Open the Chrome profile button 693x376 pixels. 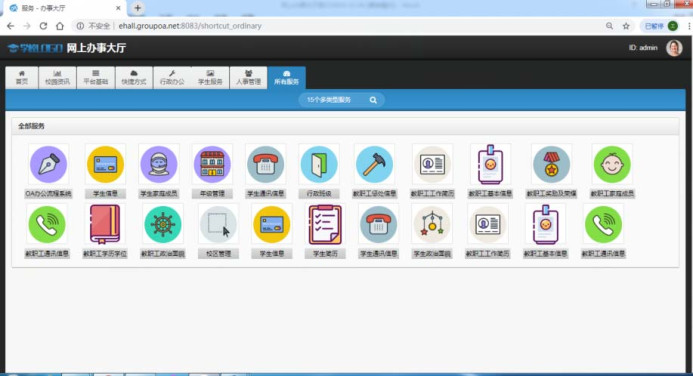[x=661, y=26]
